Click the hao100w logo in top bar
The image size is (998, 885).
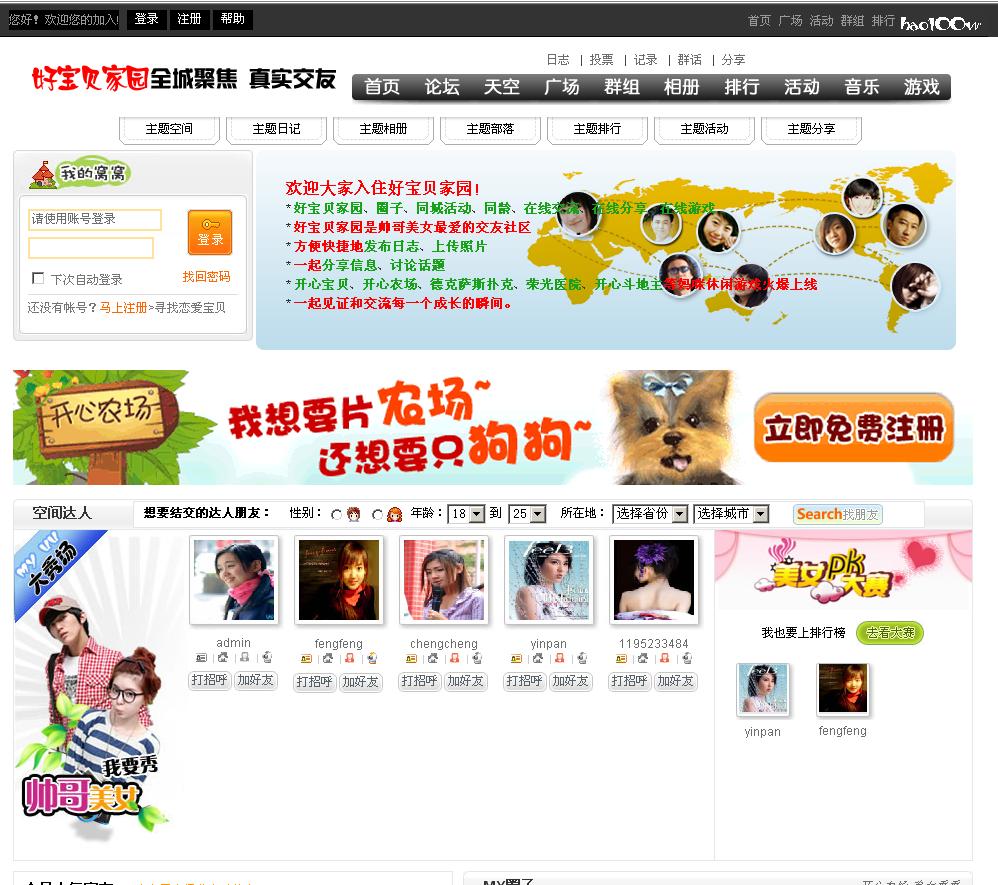click(940, 24)
